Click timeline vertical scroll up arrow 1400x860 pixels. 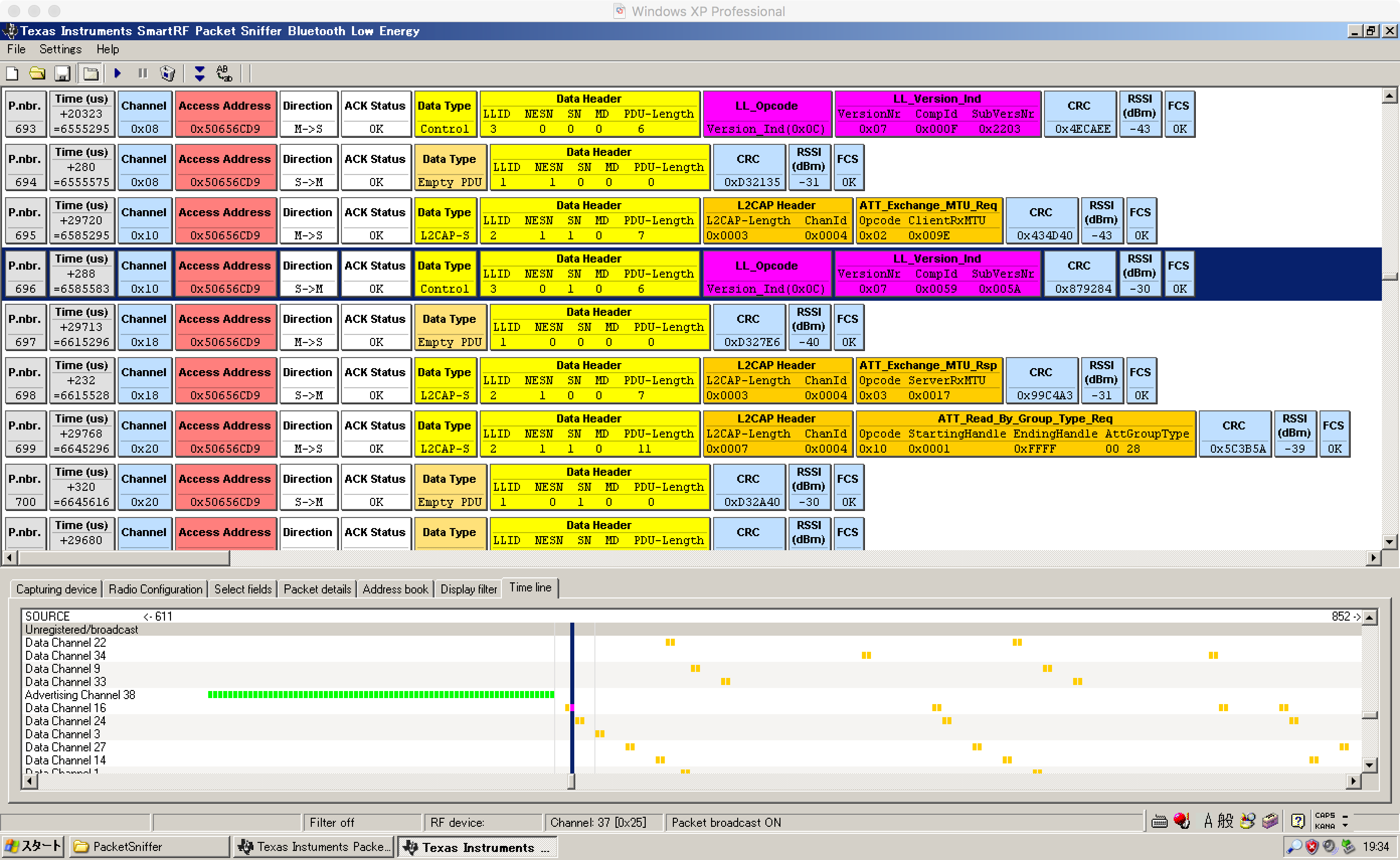[1369, 617]
